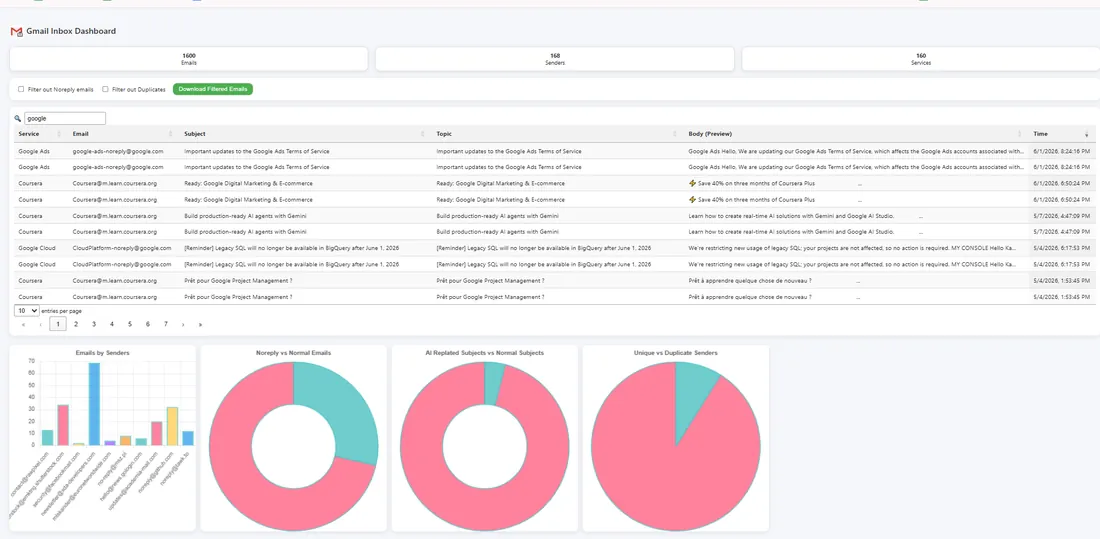
Task: Click the Gmail Inbox Dashboard title
Action: [71, 32]
